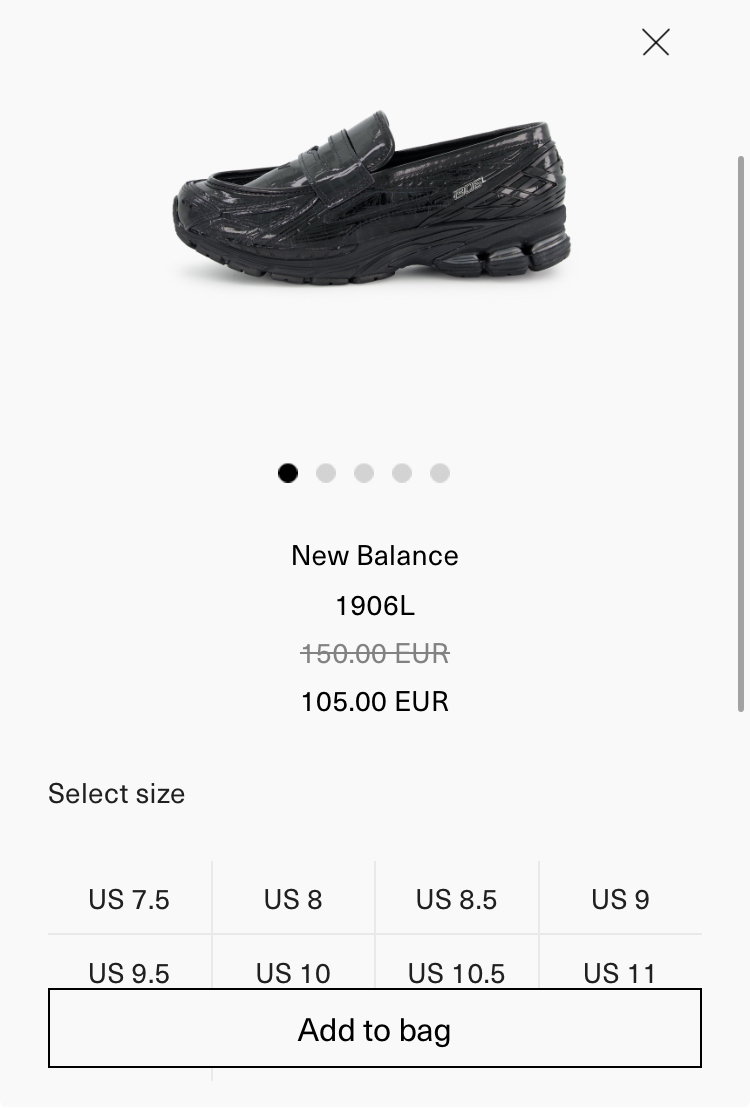Select the first image carousel dot

[x=288, y=473]
